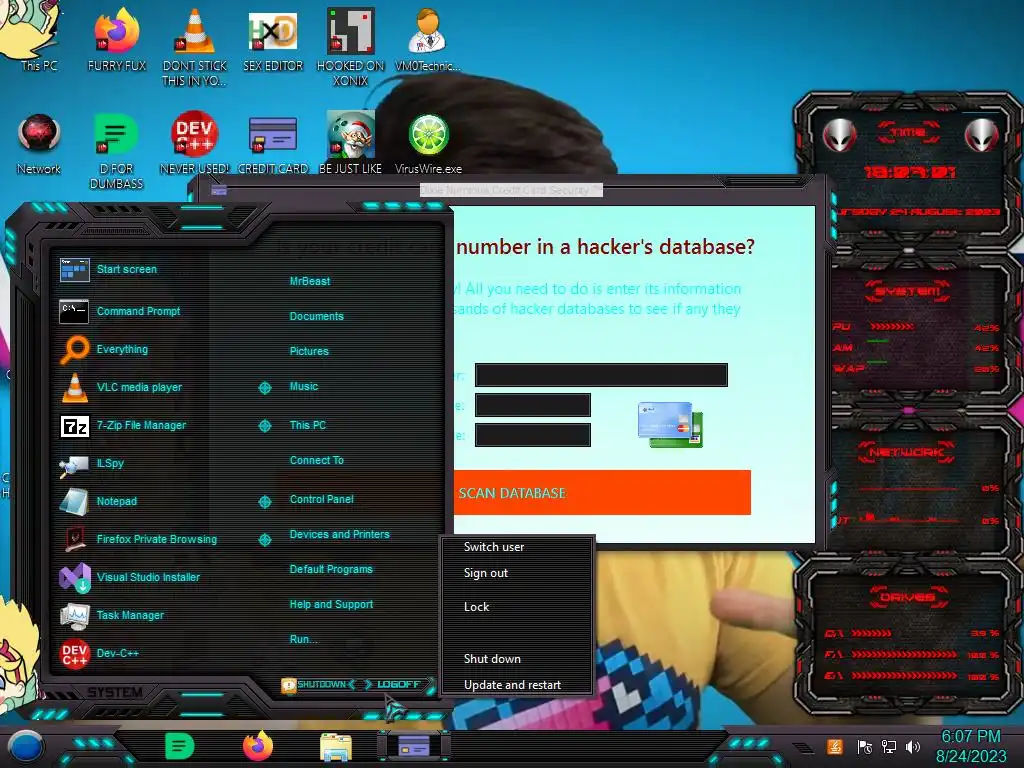Image resolution: width=1024 pixels, height=768 pixels.
Task: Open Help and Support
Action: click(331, 605)
